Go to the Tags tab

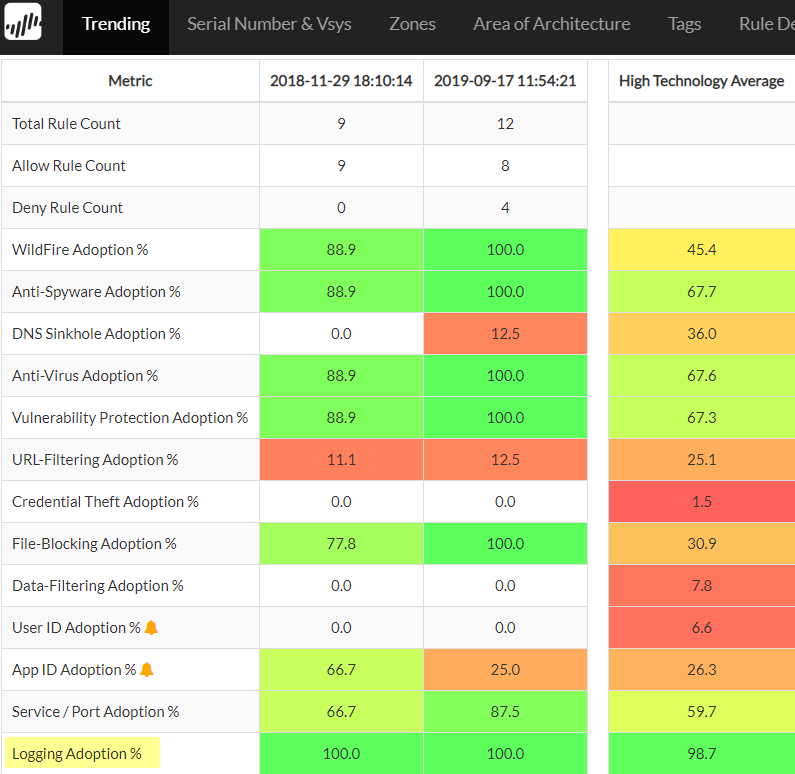coord(684,24)
